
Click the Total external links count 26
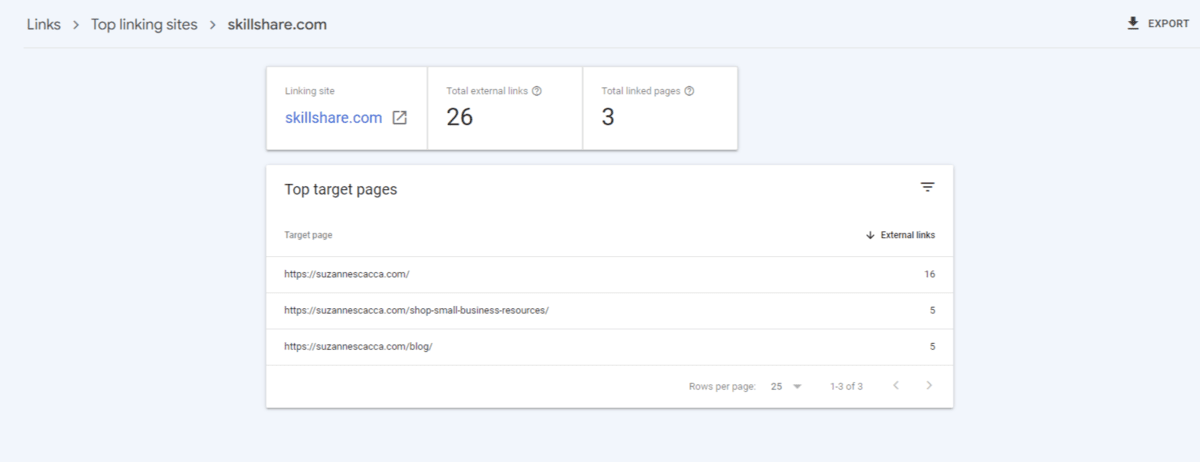pyautogui.click(x=459, y=117)
